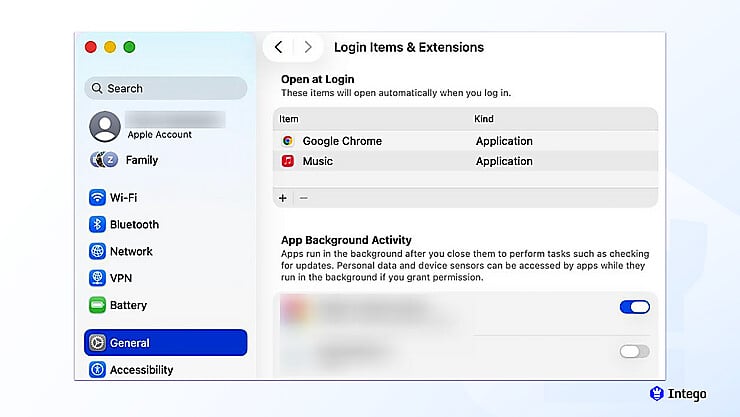
Task: Select the Battery label in sidebar
Action: 128,305
